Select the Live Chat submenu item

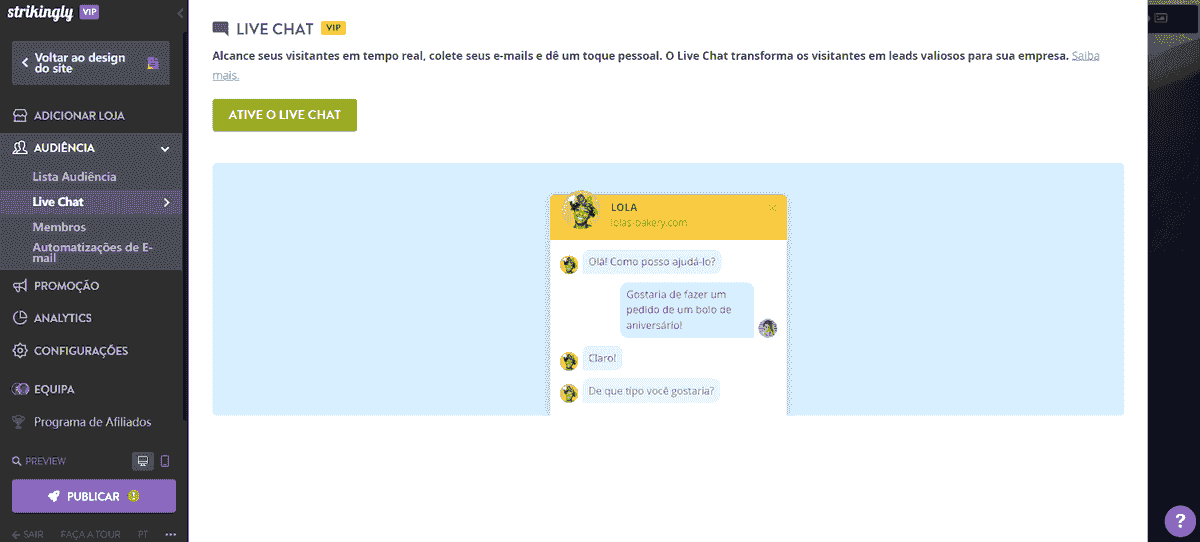point(58,202)
